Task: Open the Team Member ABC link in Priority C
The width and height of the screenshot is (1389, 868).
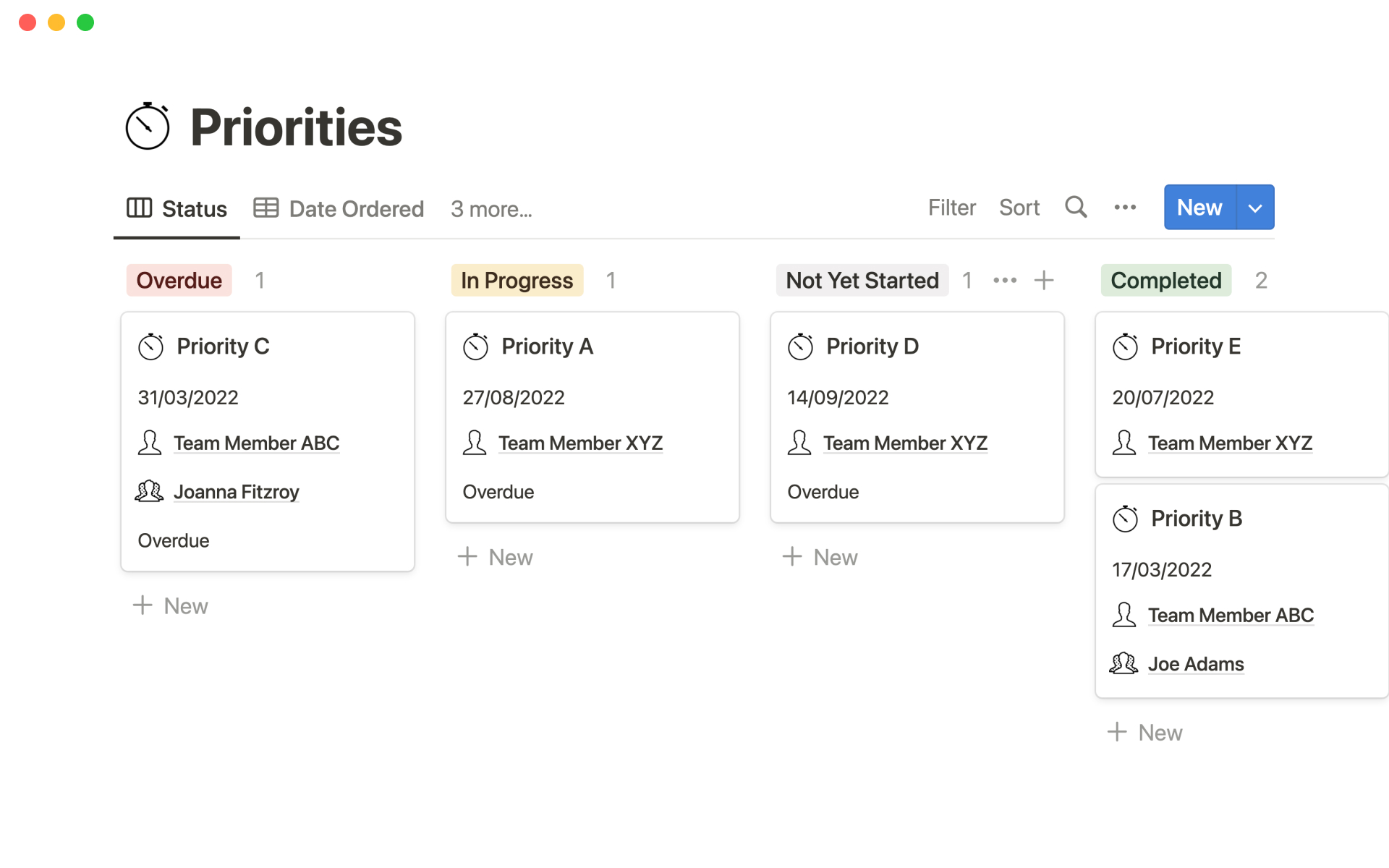Action: 256,443
